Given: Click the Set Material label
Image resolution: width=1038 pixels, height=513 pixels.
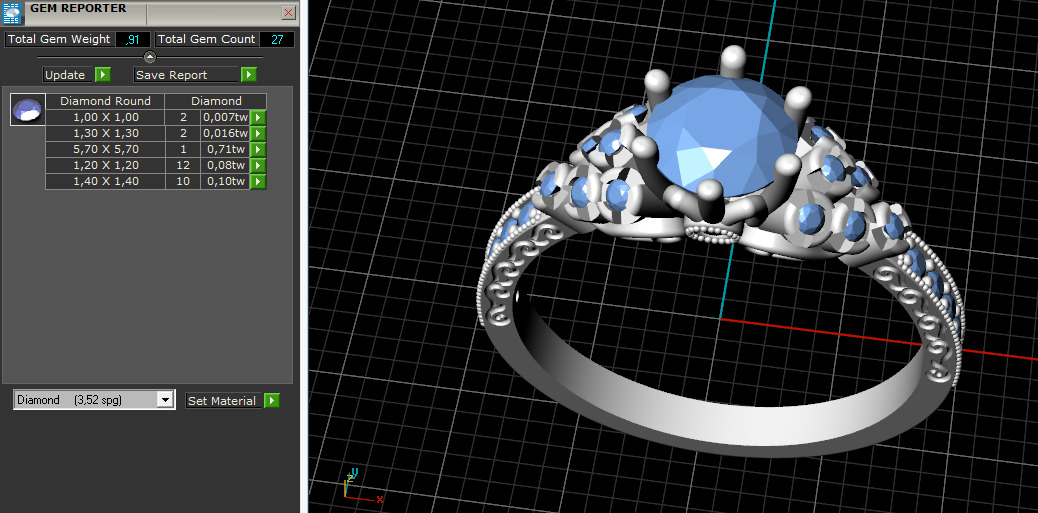Looking at the screenshot, I should [x=224, y=400].
